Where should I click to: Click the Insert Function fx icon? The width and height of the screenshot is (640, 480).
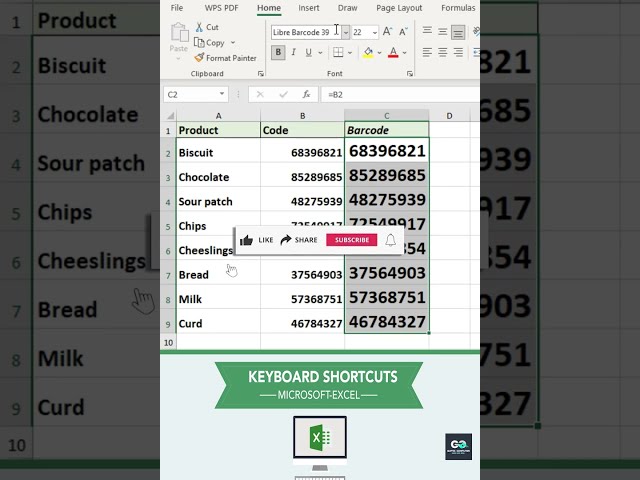pos(306,95)
